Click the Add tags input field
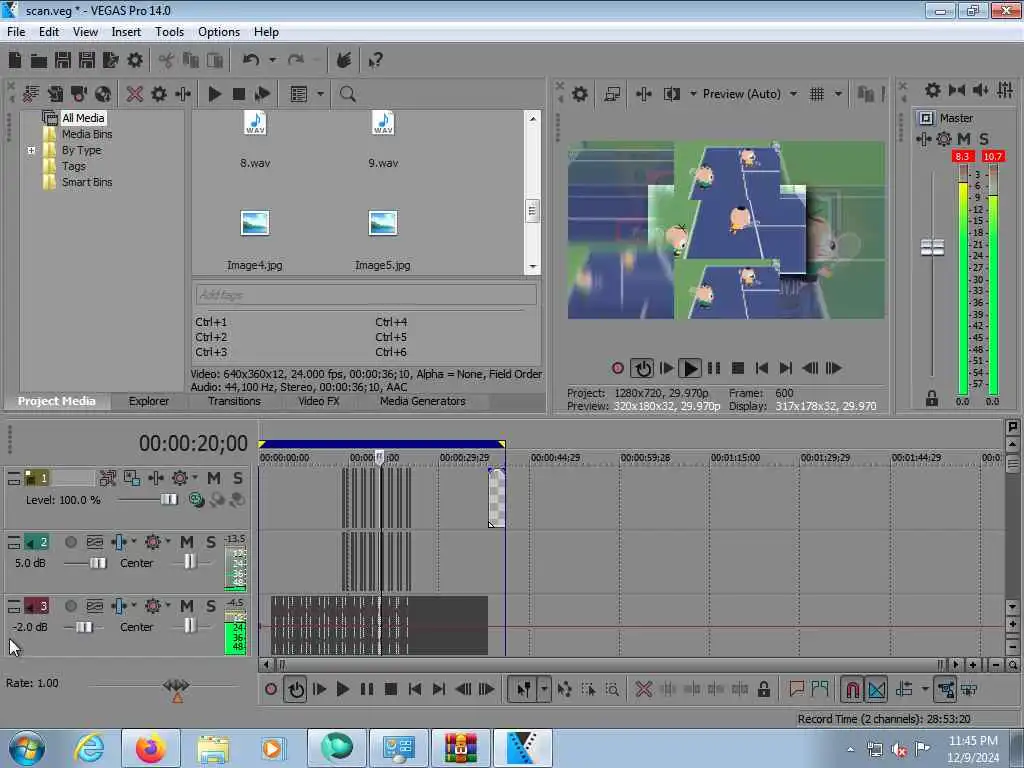Viewport: 1024px width, 768px height. [x=366, y=295]
